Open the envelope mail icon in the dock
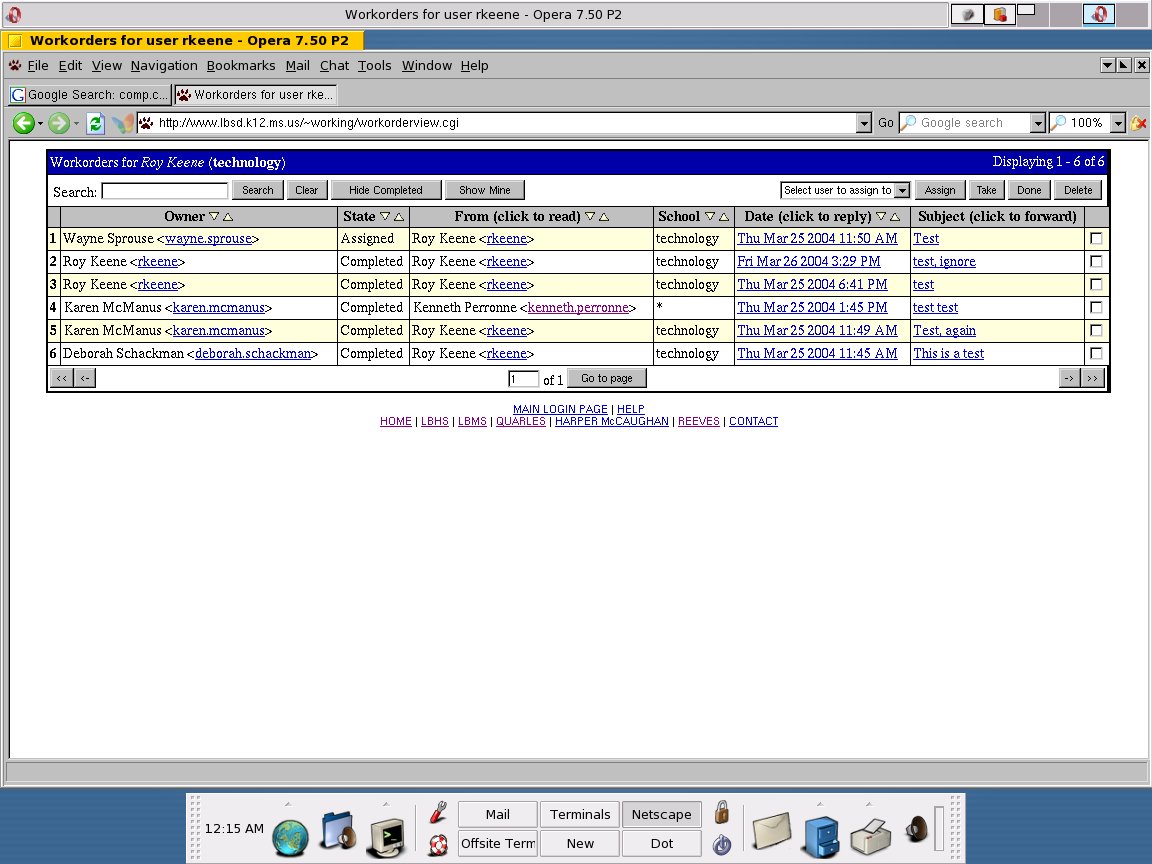This screenshot has width=1152, height=864. [771, 832]
